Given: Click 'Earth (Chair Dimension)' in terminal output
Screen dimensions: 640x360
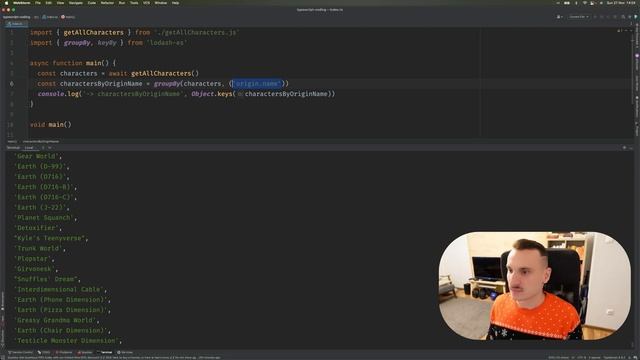Looking at the screenshot, I should [x=62, y=330].
